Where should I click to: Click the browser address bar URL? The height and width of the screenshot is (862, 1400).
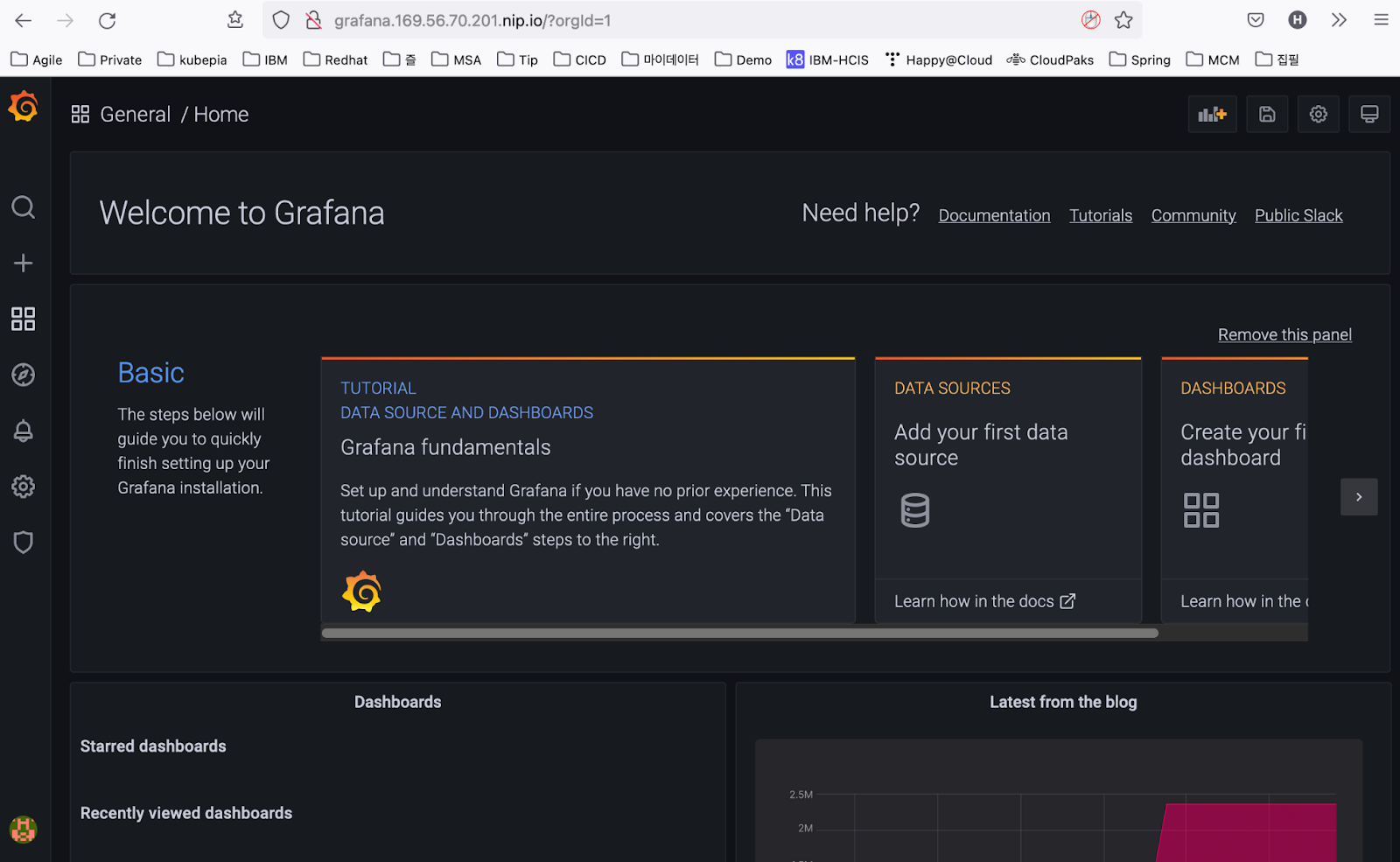(x=472, y=20)
